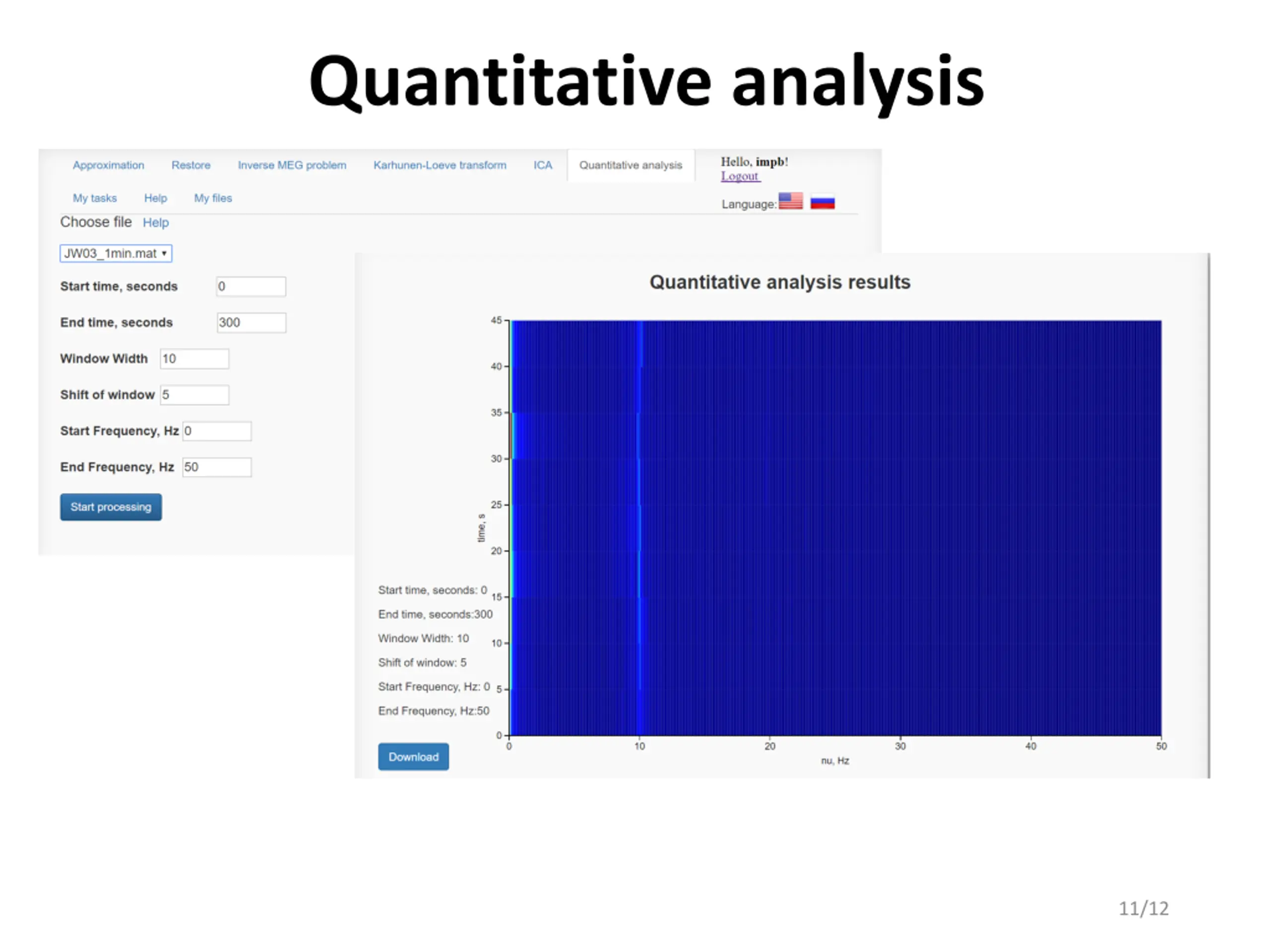This screenshot has width=1270, height=952.
Task: Click the 'Choose file' label
Action: [x=96, y=222]
